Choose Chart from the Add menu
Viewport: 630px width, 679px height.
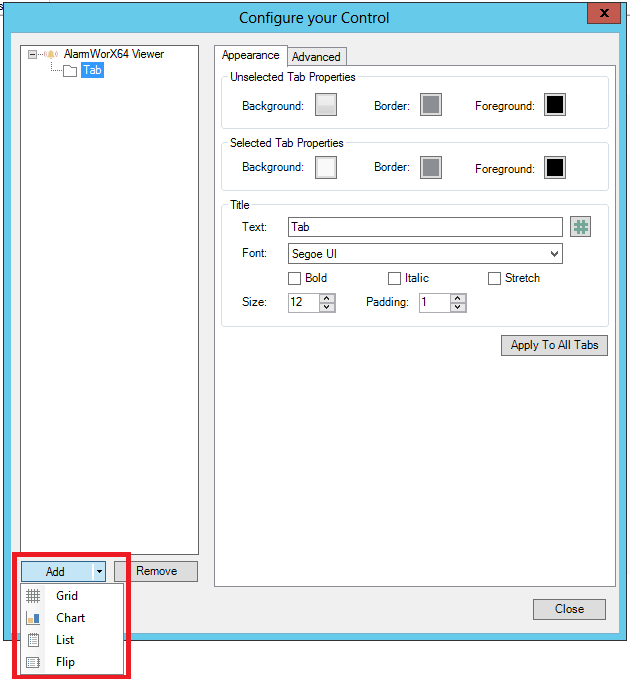72,618
